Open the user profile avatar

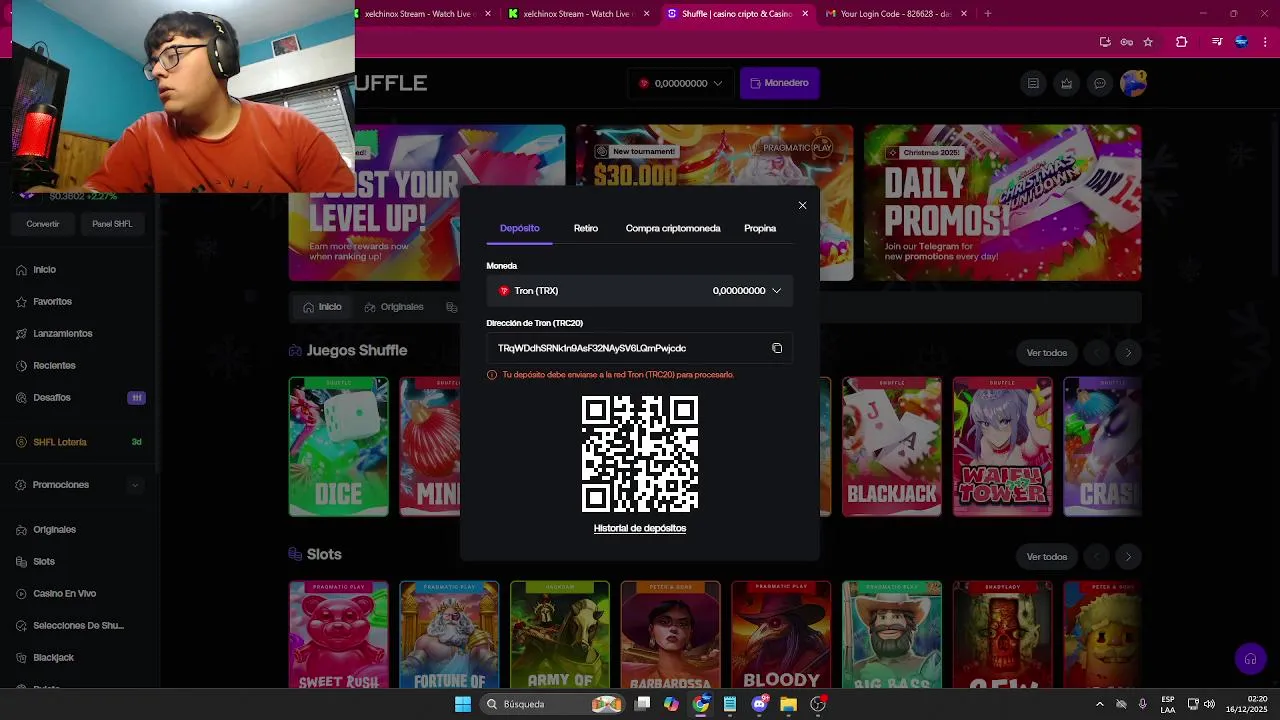1133,83
